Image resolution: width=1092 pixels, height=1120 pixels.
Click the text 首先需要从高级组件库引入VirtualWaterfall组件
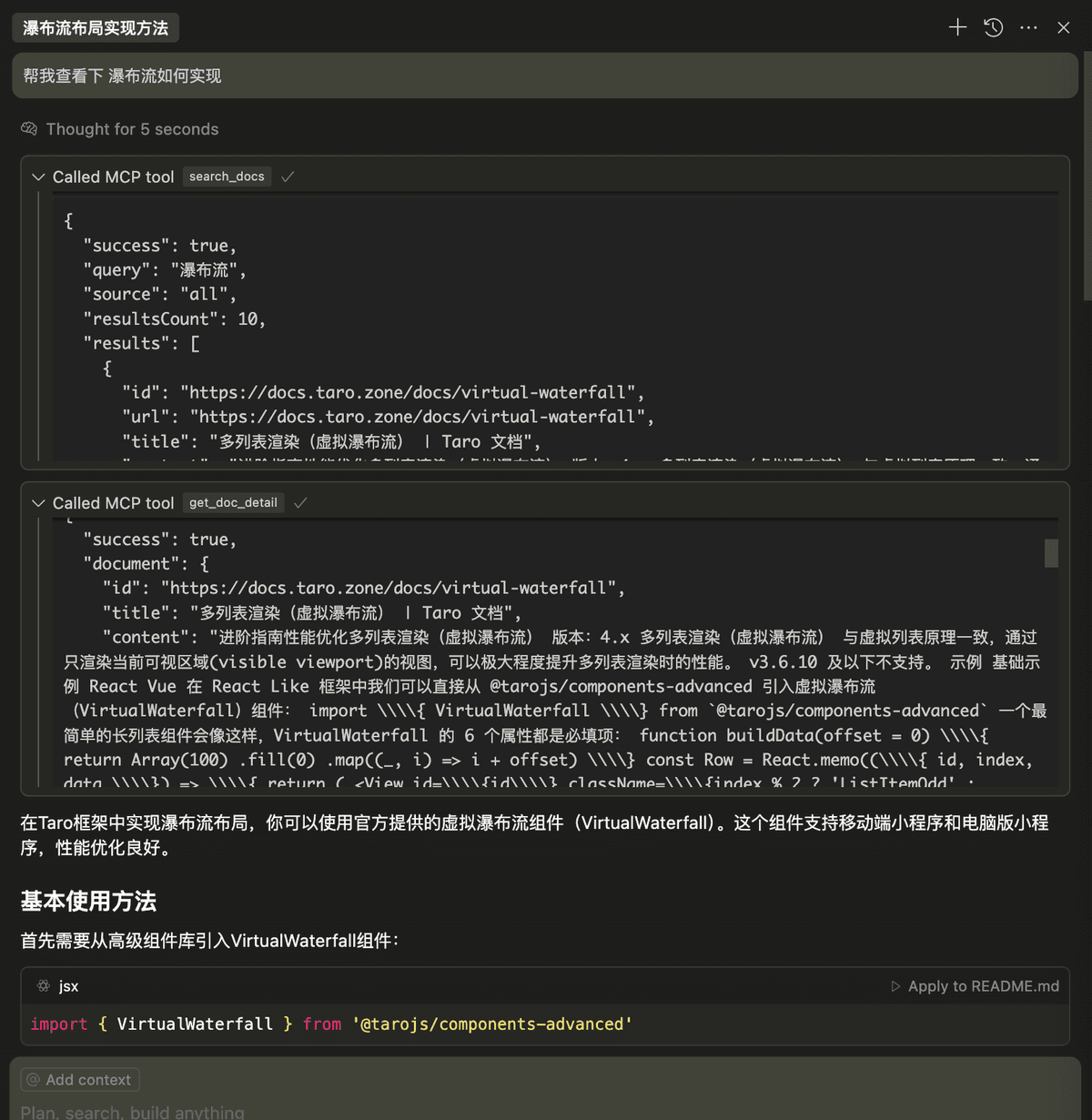(209, 941)
